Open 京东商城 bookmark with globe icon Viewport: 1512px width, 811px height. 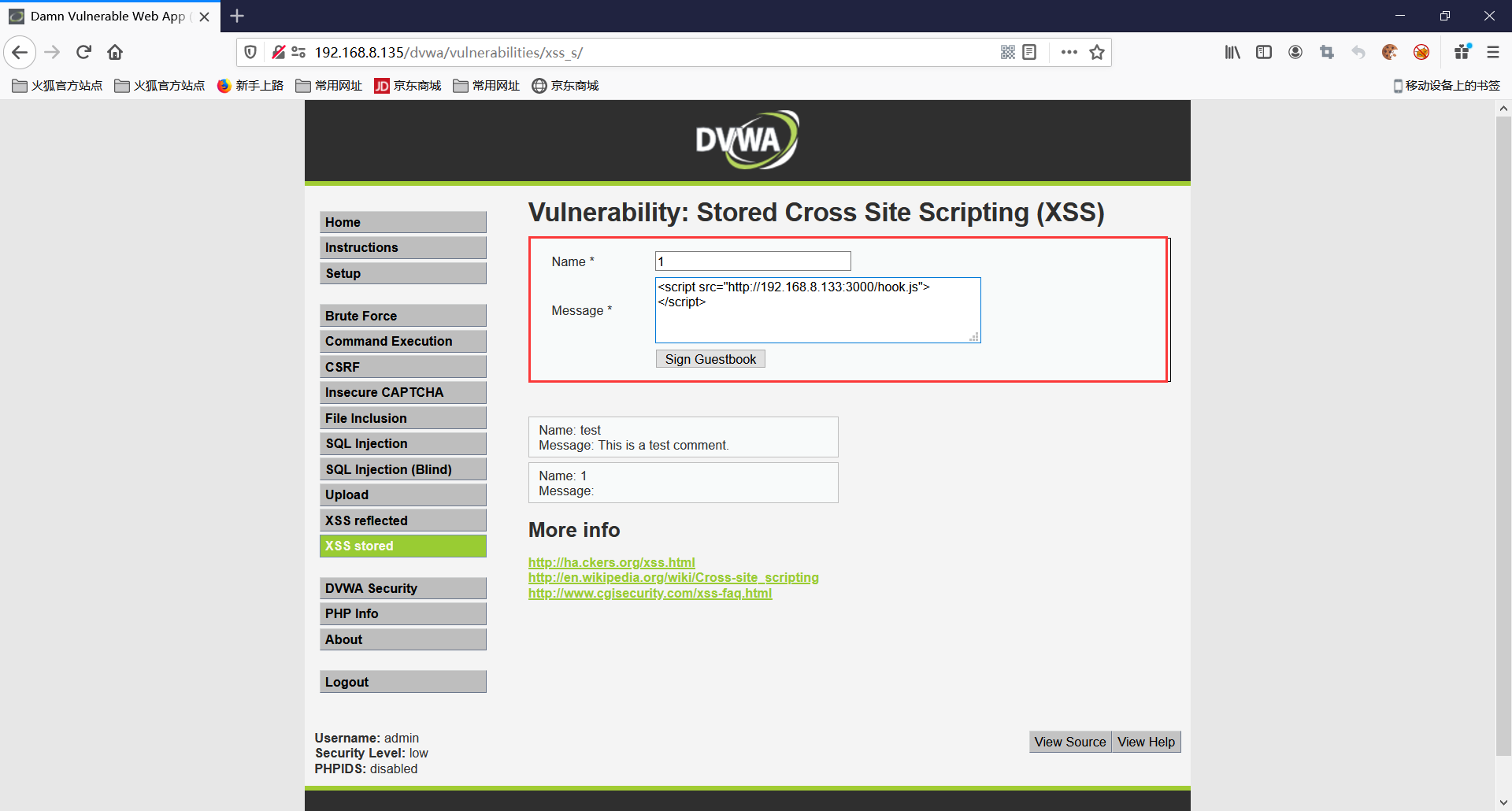[x=565, y=85]
